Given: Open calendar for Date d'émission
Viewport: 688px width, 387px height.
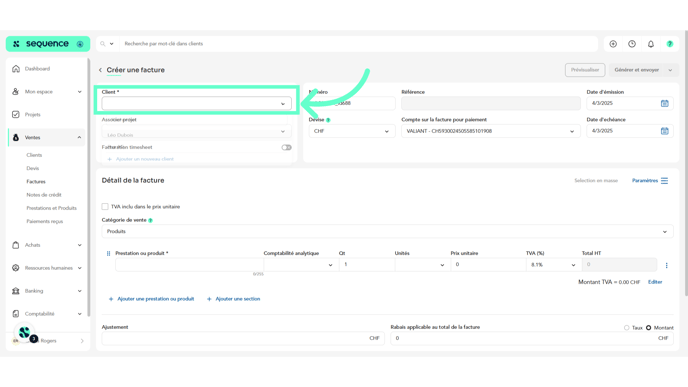Looking at the screenshot, I should click(x=665, y=103).
